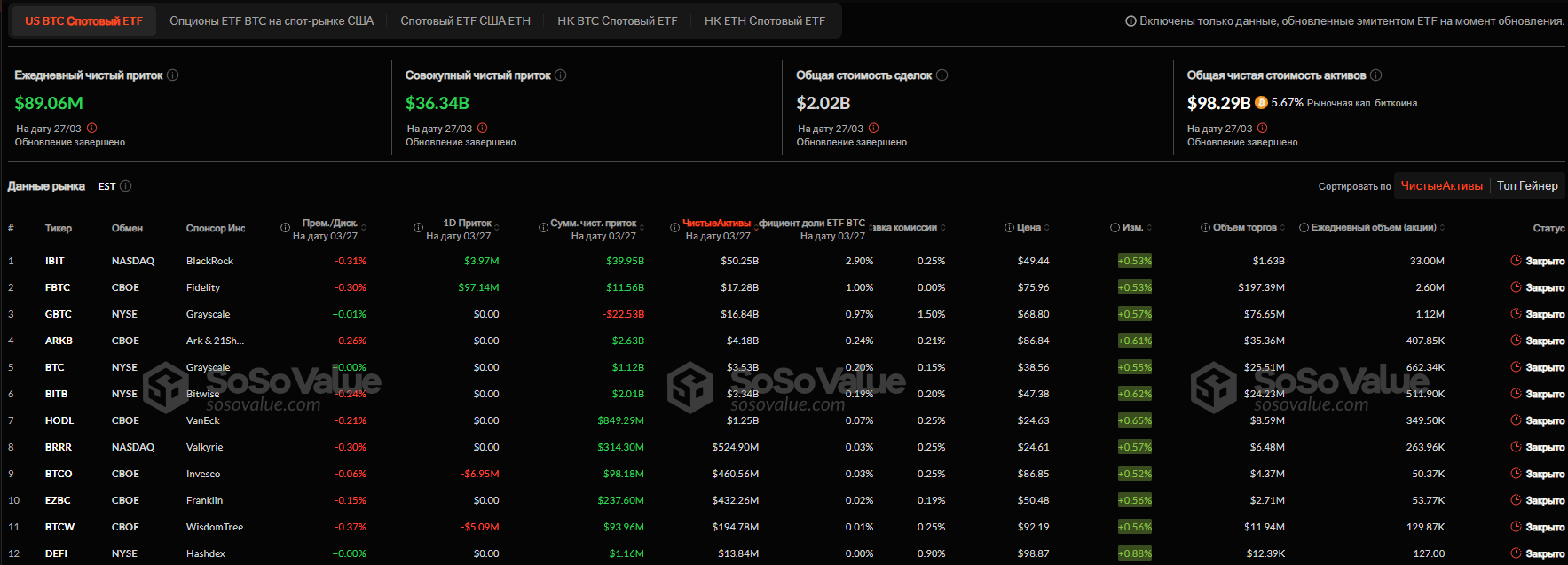Click the WisdomTree sponsor cell

215,527
